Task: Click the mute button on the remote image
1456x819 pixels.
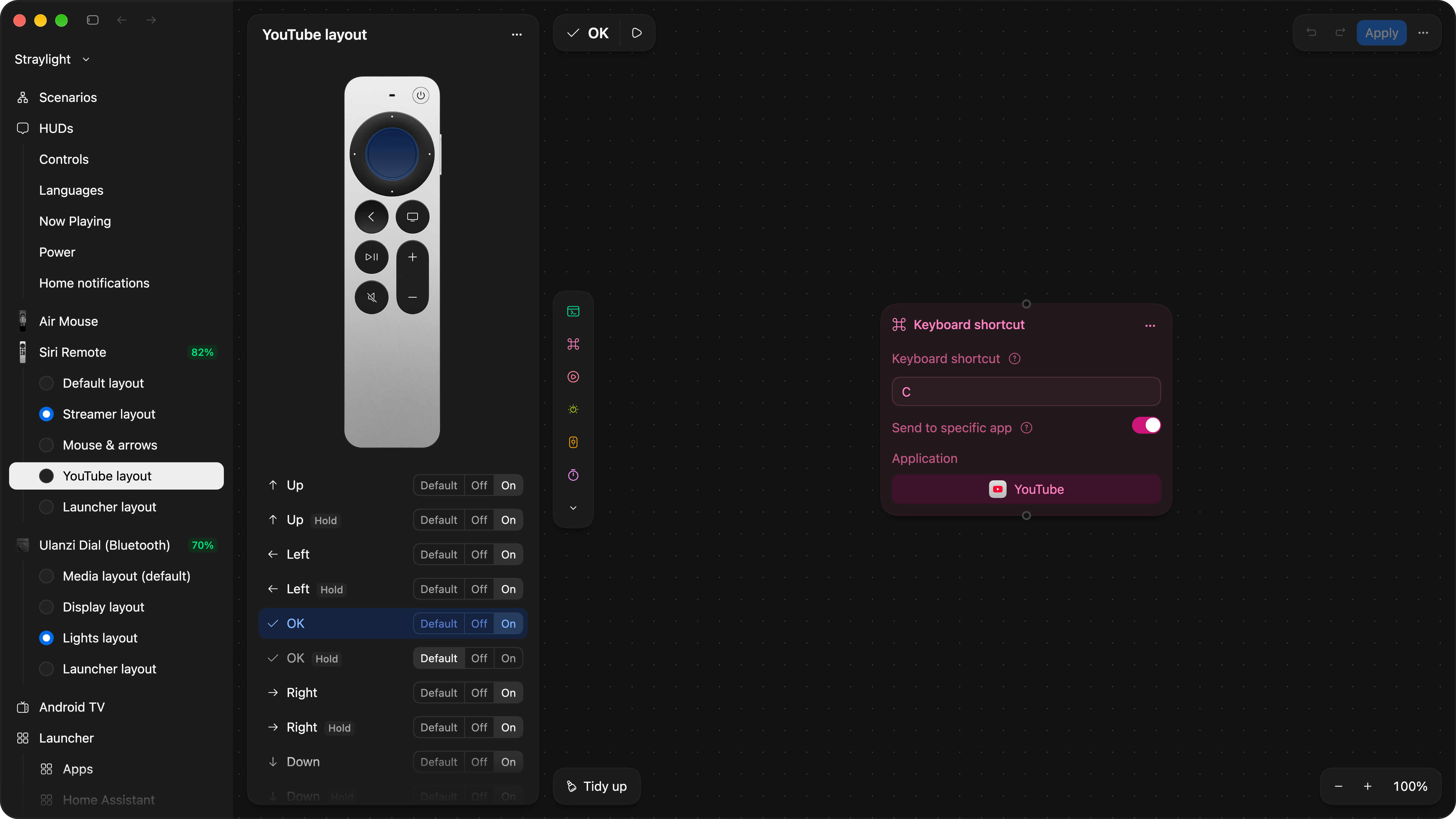Action: (x=371, y=297)
